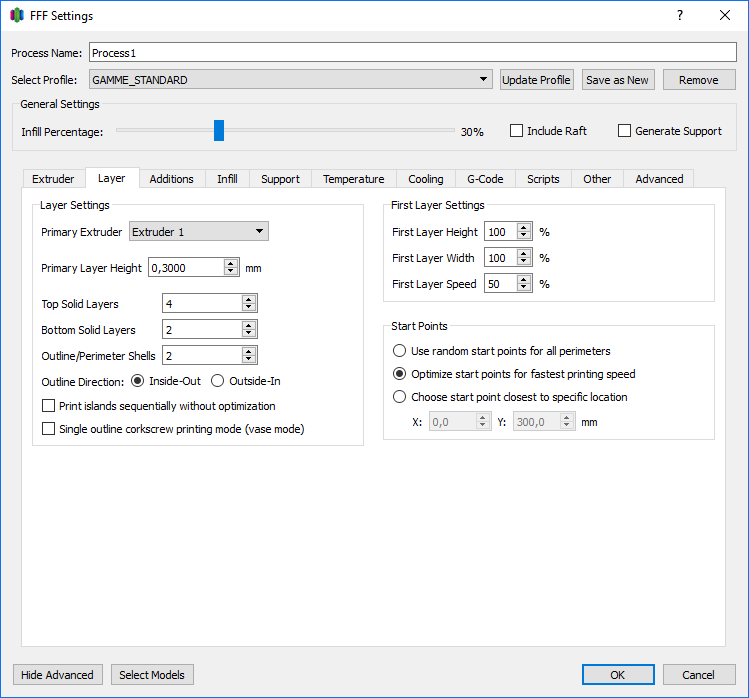Open the Select Profile dropdown
The height and width of the screenshot is (698, 749).
click(x=484, y=79)
